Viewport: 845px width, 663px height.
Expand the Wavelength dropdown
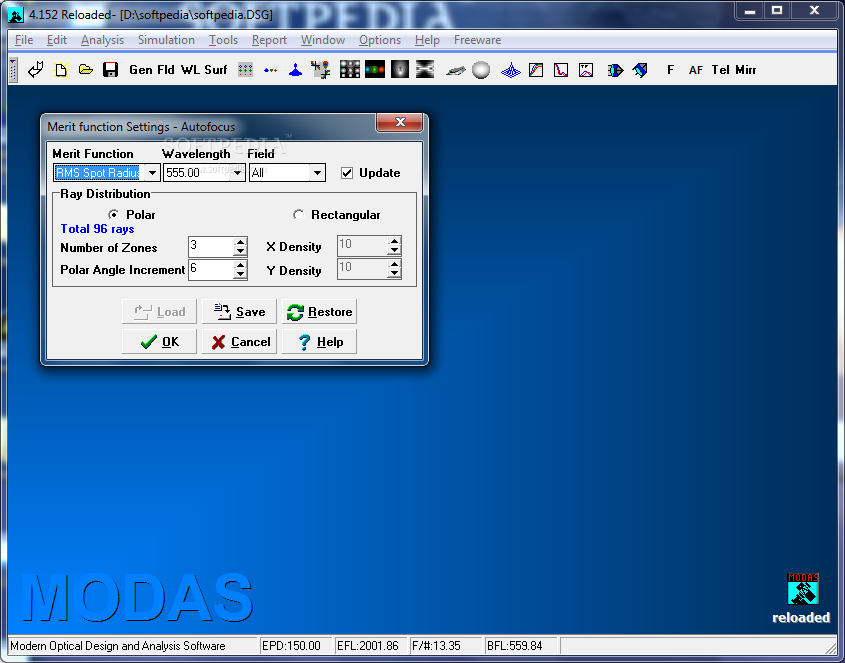tap(238, 172)
